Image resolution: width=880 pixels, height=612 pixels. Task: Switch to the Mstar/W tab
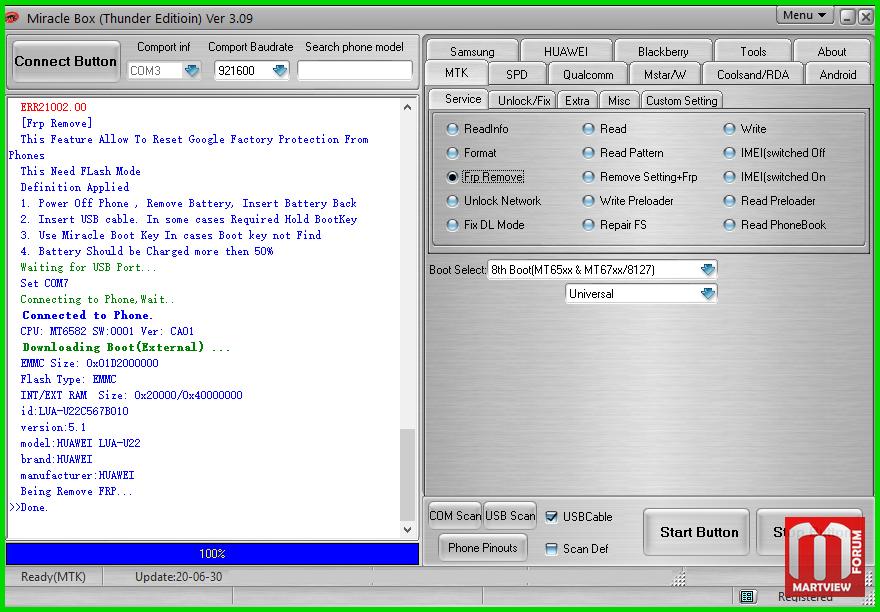click(664, 74)
